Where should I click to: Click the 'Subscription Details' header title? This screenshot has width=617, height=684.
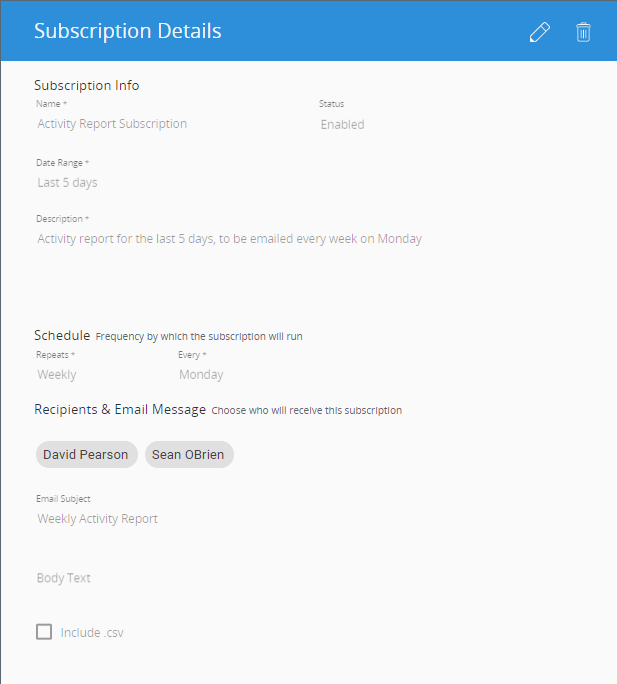point(128,31)
